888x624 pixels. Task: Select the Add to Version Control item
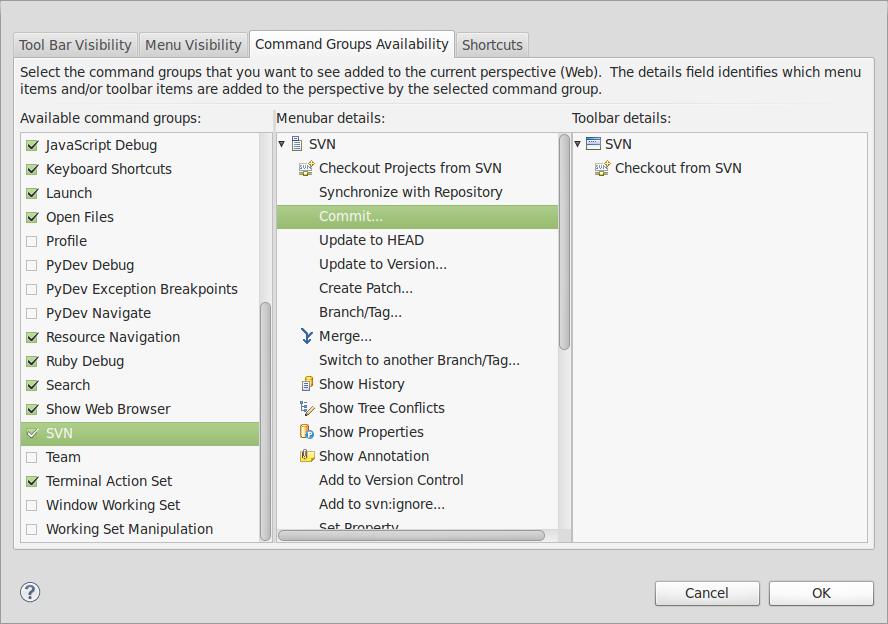(x=391, y=480)
